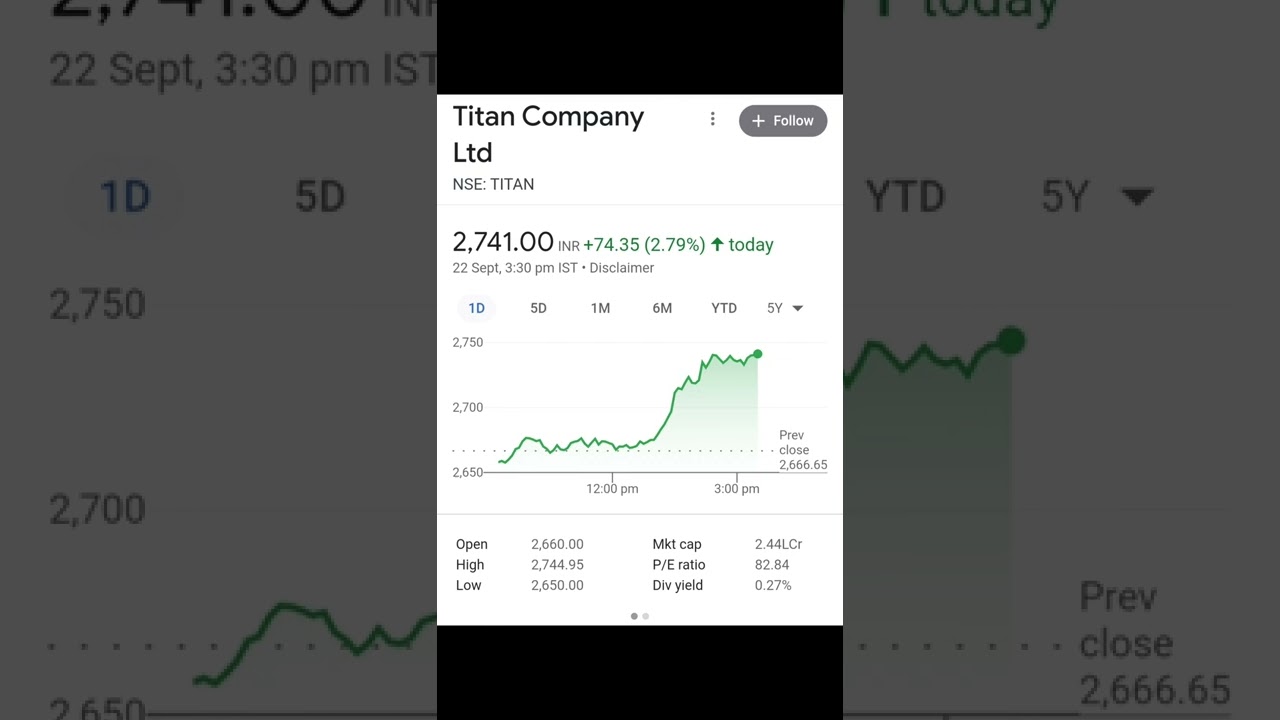Open the Disclaimer link
Viewport: 1280px width, 720px height.
coord(621,268)
